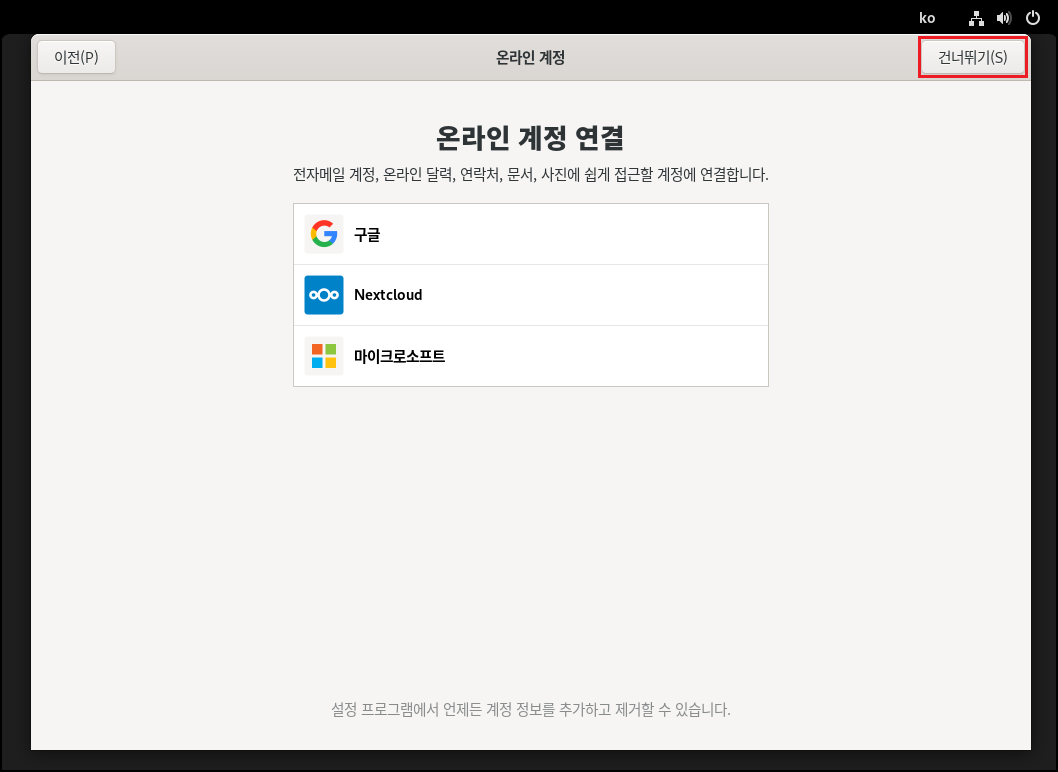Viewport: 1058px width, 772px height.
Task: Go back with the 이전(P) button
Action: point(76,57)
